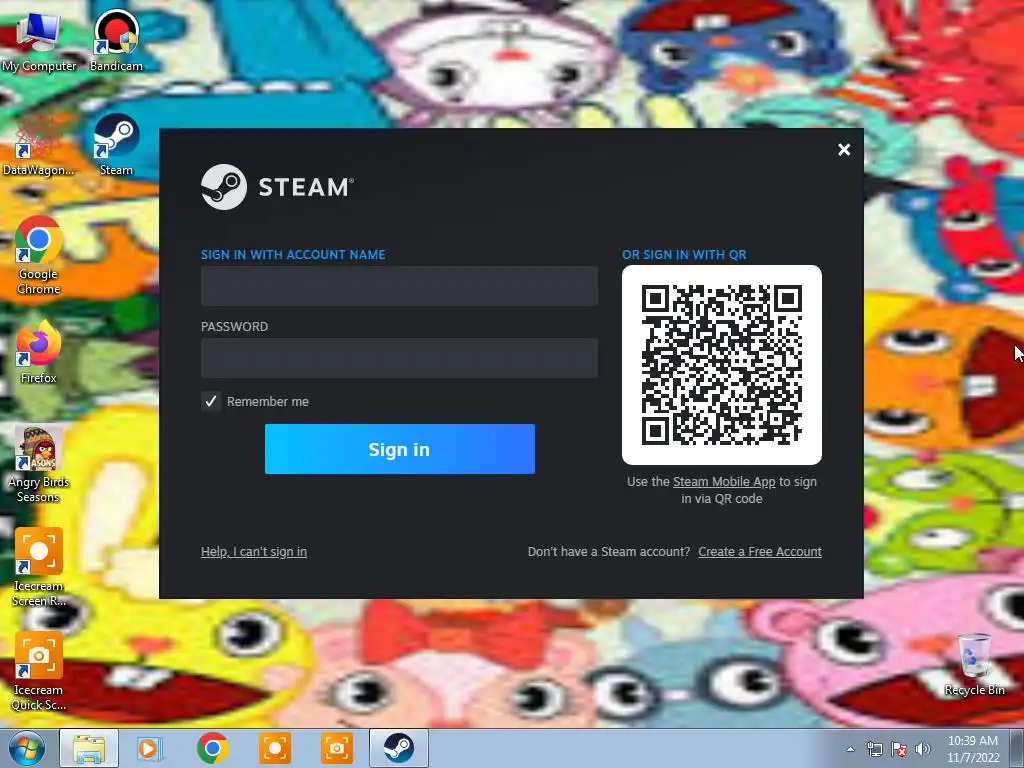Select the Icecream Quick Screenshot desktop icon

[x=39, y=671]
